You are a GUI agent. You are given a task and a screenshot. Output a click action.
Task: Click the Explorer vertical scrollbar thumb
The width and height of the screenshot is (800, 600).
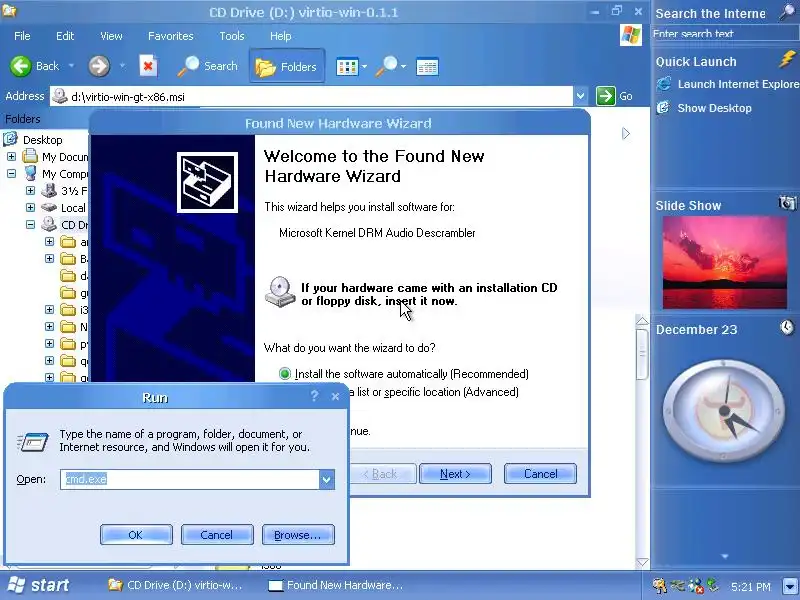642,353
